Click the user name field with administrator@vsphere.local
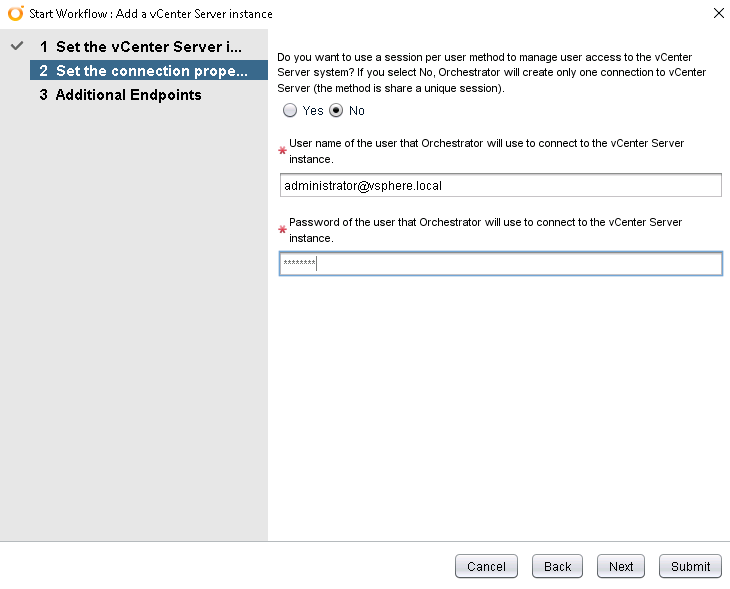 pos(500,186)
